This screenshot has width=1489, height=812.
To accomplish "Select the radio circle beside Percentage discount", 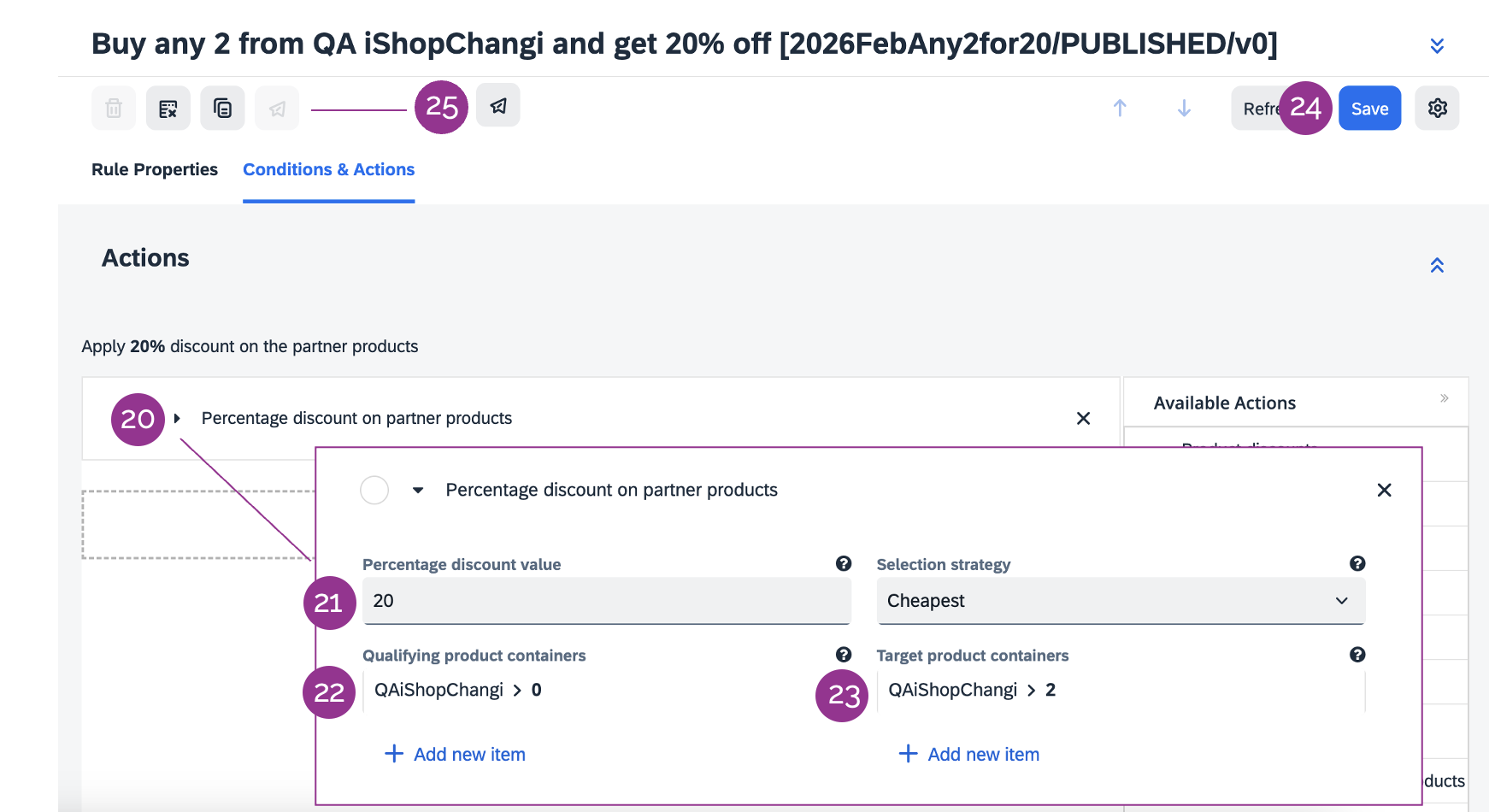I will (x=374, y=491).
